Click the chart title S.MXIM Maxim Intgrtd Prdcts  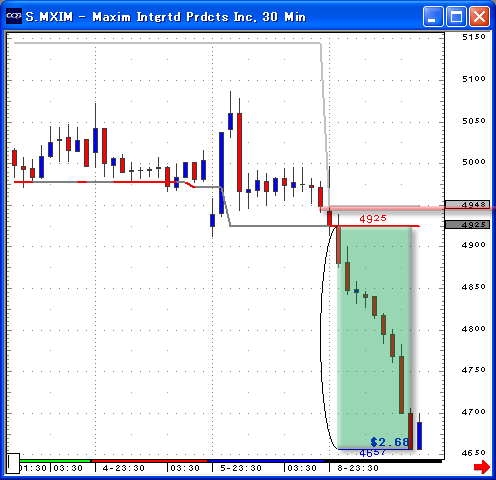(x=166, y=17)
